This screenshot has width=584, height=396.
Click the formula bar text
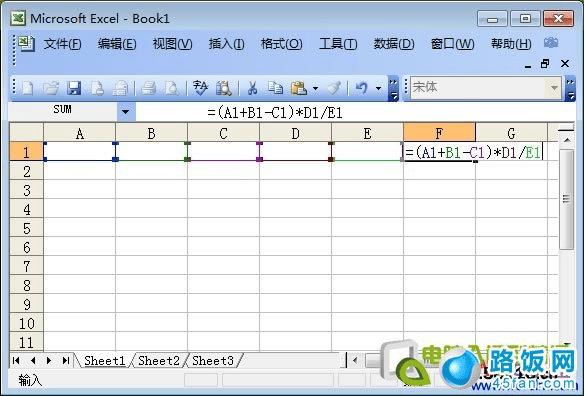point(275,113)
